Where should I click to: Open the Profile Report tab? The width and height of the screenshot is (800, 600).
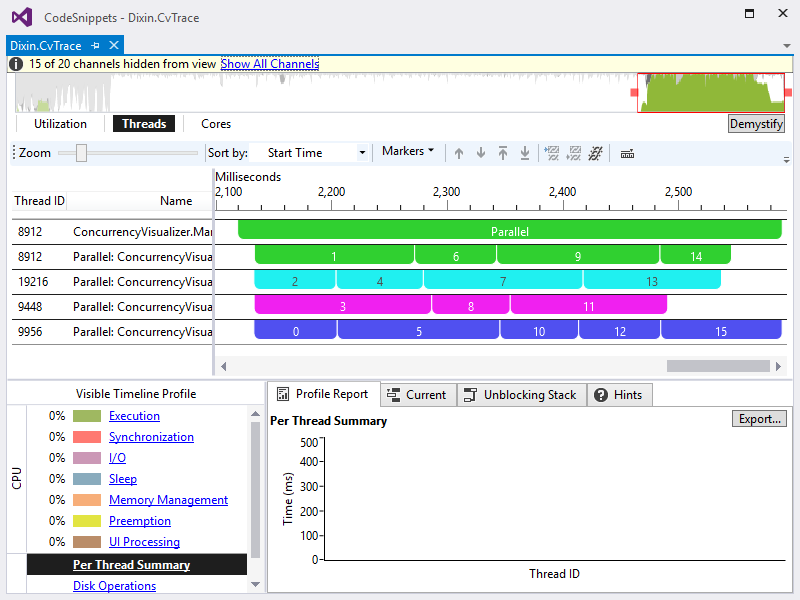pos(323,394)
